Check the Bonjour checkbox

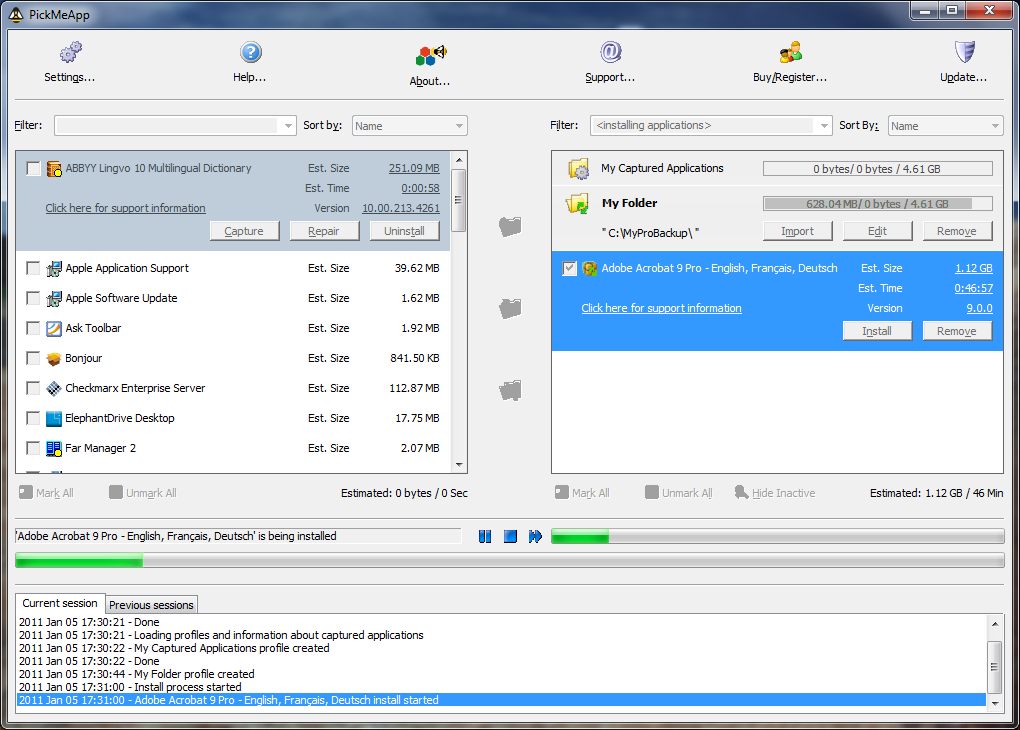pos(33,358)
